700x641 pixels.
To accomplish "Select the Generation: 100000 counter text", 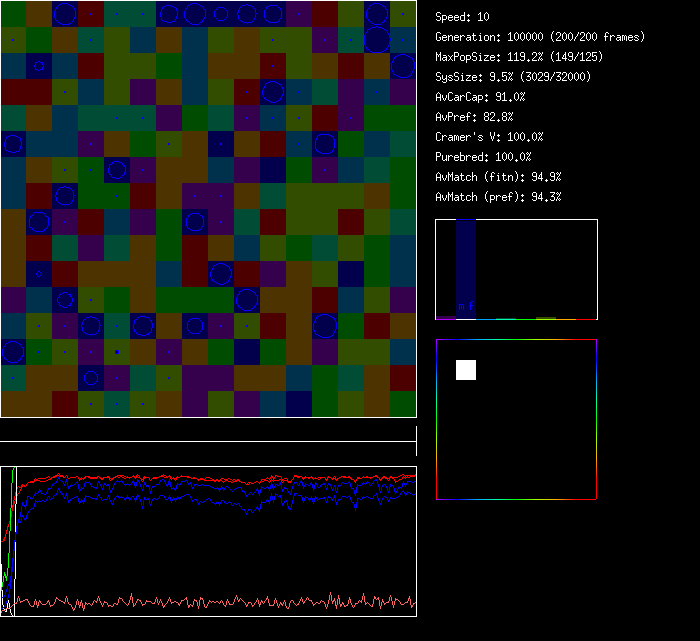I will (x=540, y=37).
